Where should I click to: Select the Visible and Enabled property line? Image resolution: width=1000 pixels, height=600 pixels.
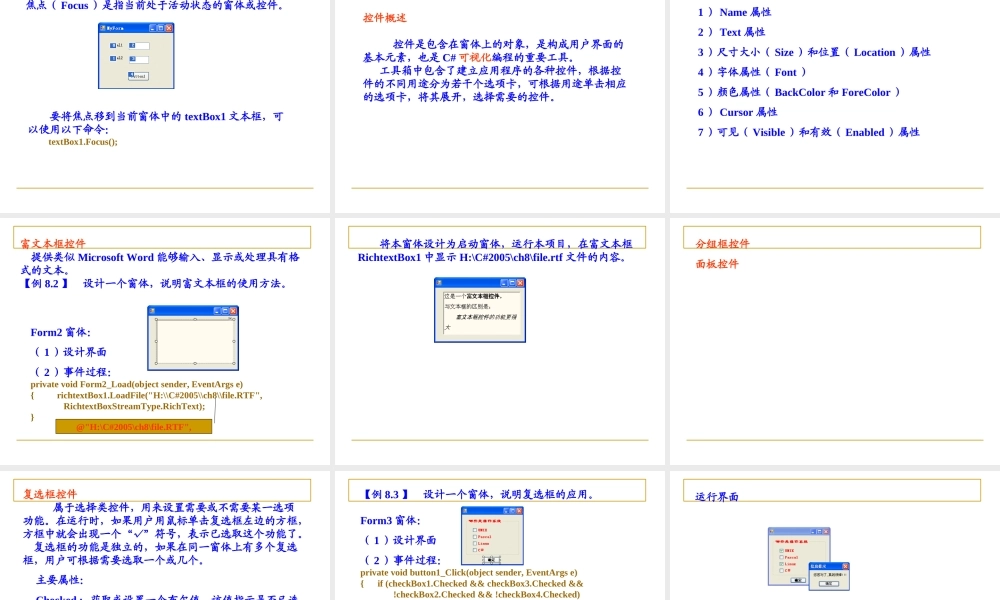(x=808, y=132)
